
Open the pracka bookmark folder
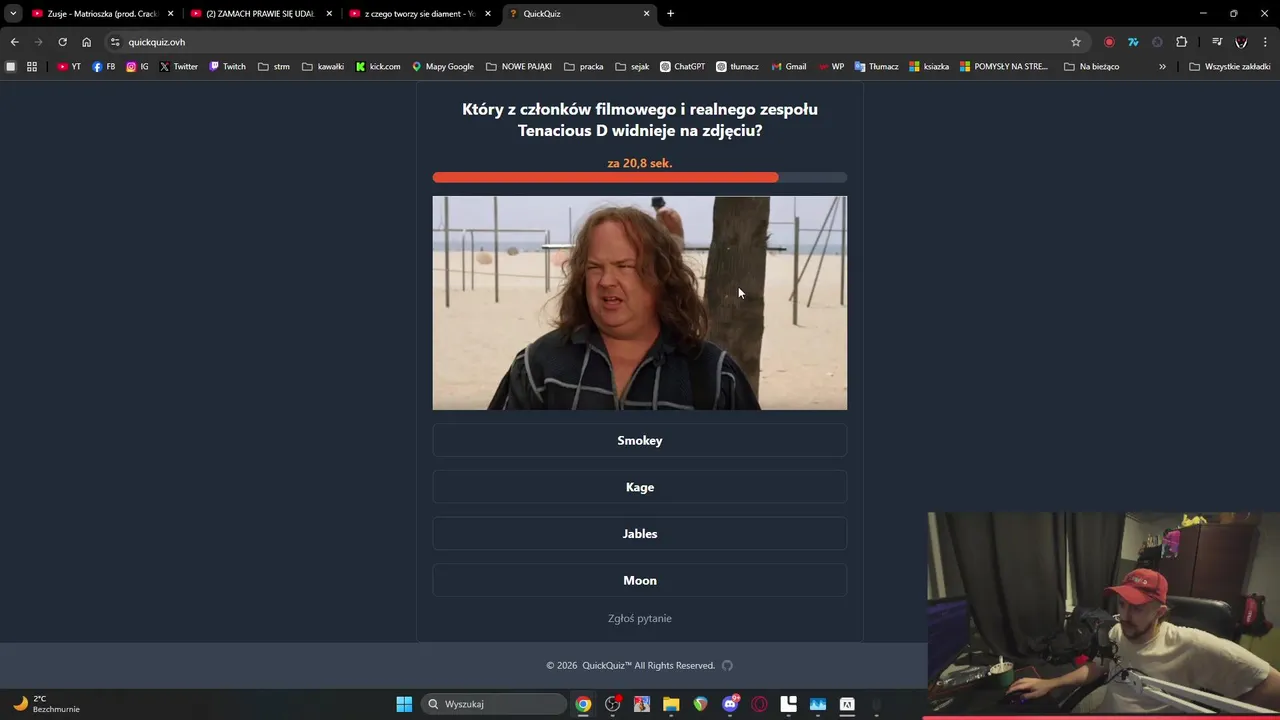tap(584, 67)
